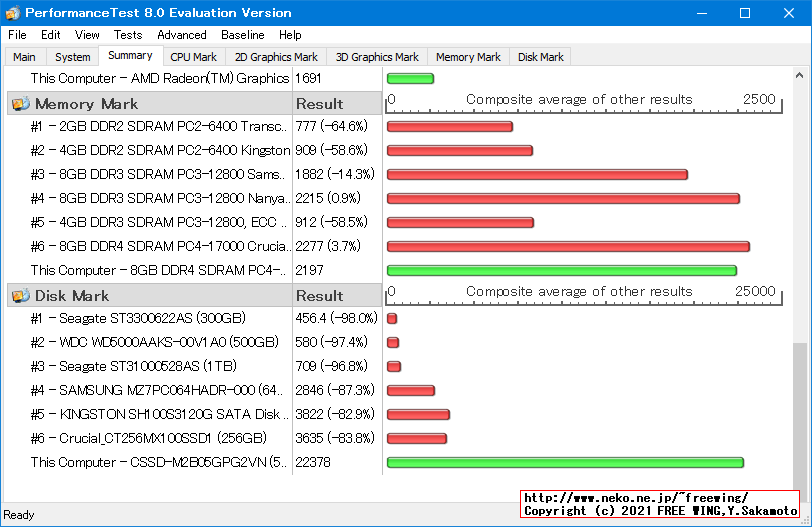
Task: Click graphics result value '1691'
Action: (309, 78)
